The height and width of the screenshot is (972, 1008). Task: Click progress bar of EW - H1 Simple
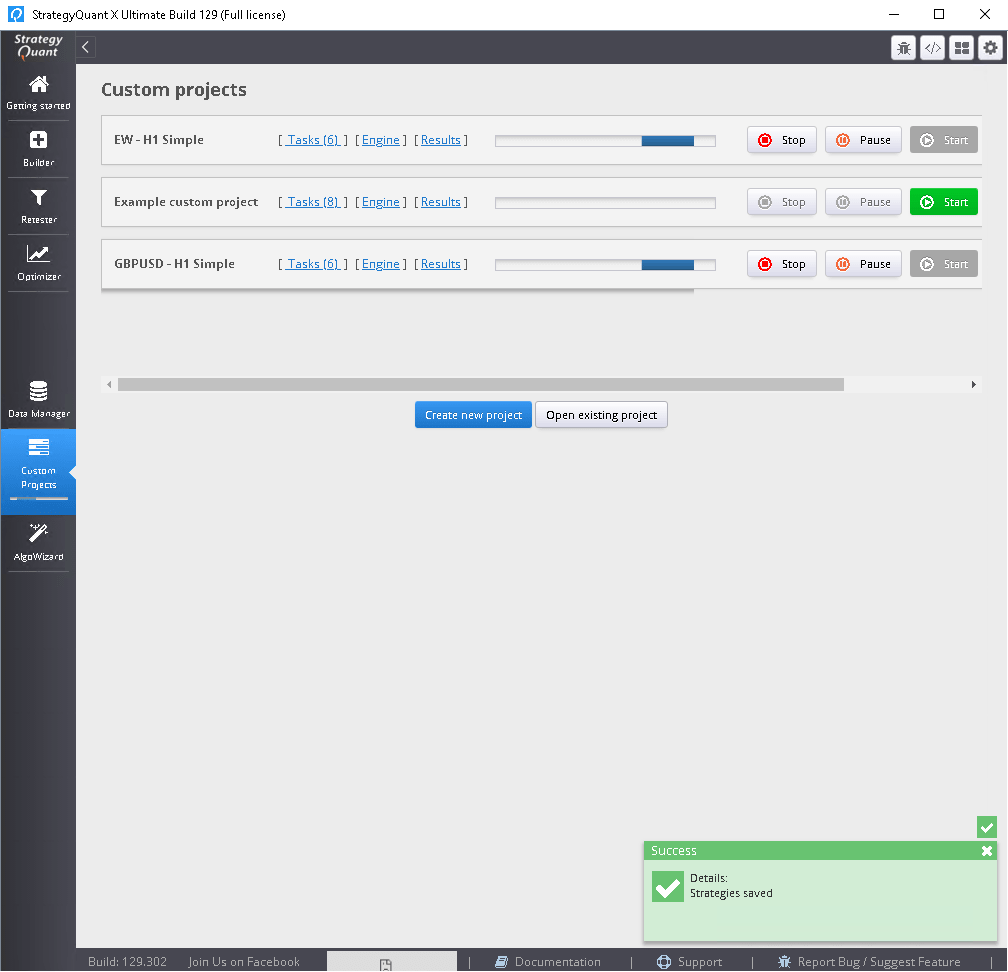[x=605, y=141]
